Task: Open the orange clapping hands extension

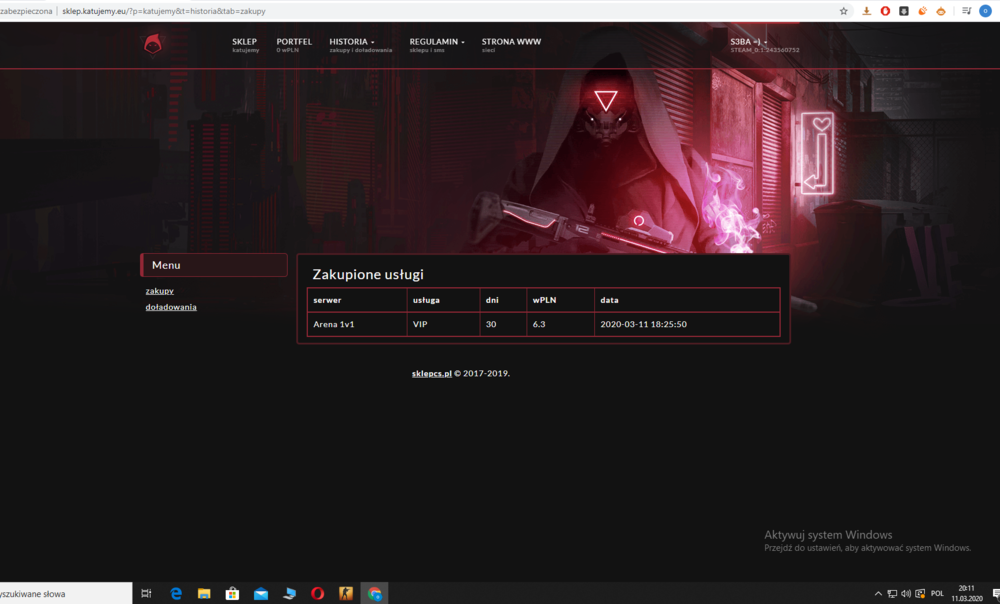Action: (922, 11)
